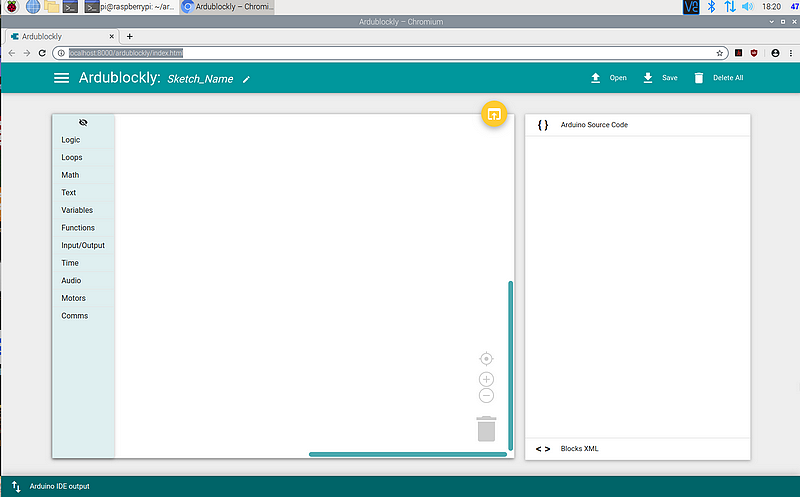Expand the Blocks XML panel

[x=637, y=449]
